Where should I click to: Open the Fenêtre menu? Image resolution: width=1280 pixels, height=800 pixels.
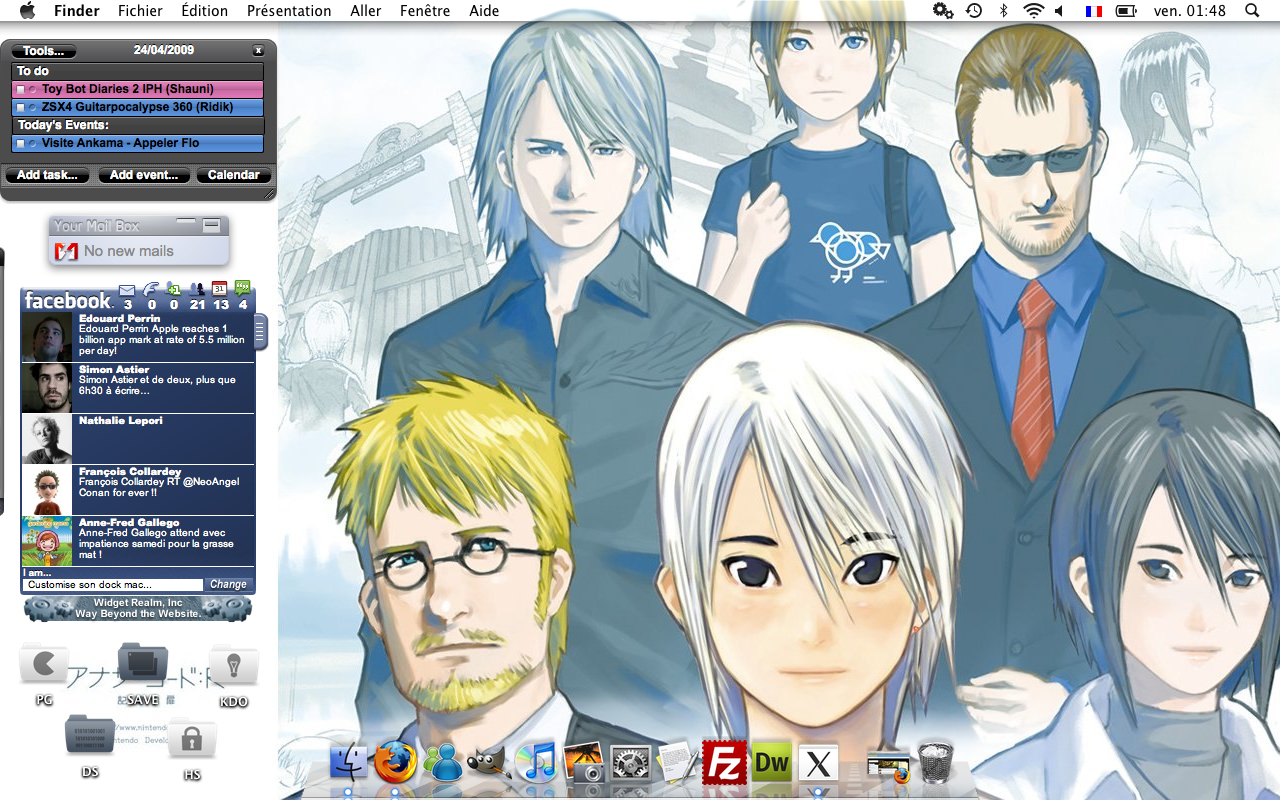(x=425, y=11)
